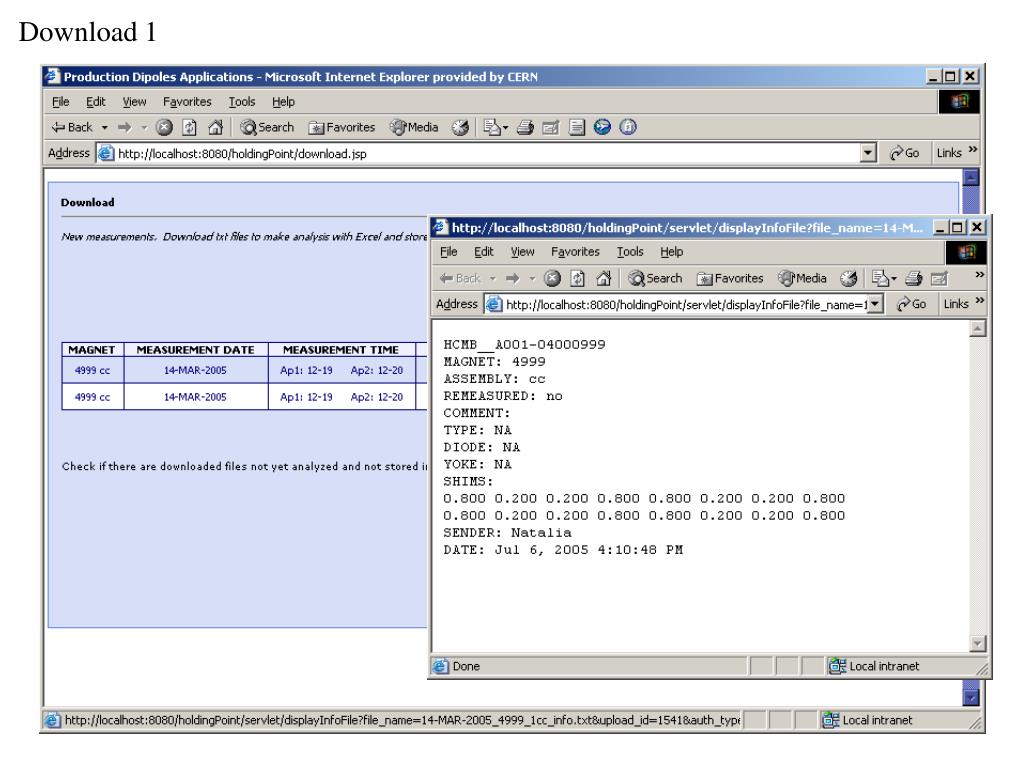This screenshot has width=1024, height=768.
Task: Click 'MEASUREMENT DATE' column header
Action: point(195,350)
